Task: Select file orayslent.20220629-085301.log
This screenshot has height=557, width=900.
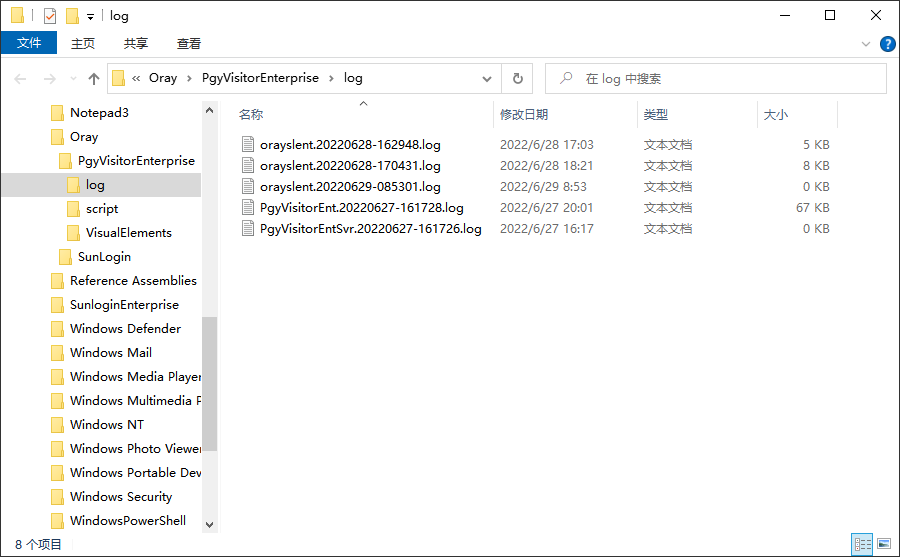Action: tap(350, 187)
